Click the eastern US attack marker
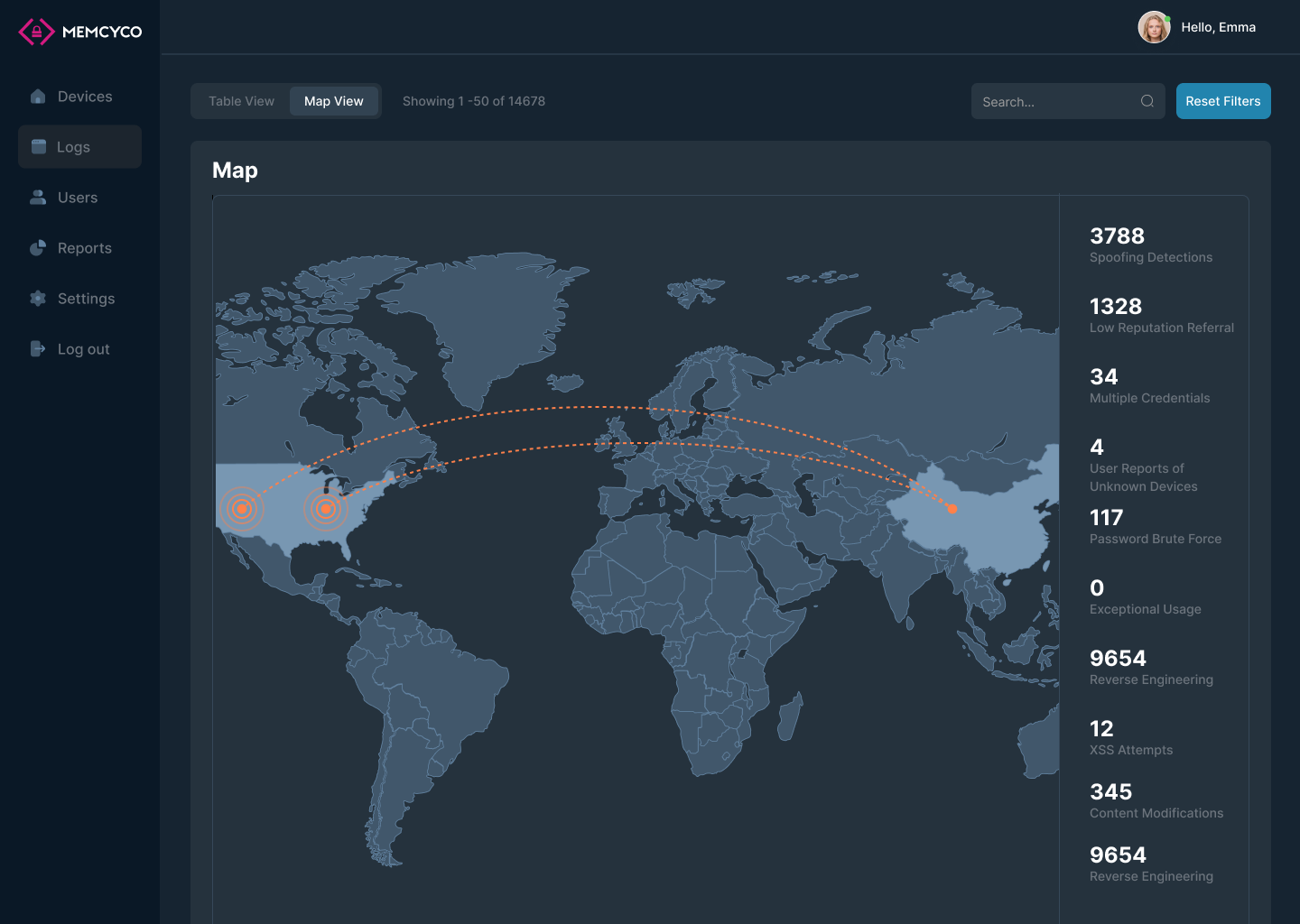The height and width of the screenshot is (924, 1300). click(326, 509)
